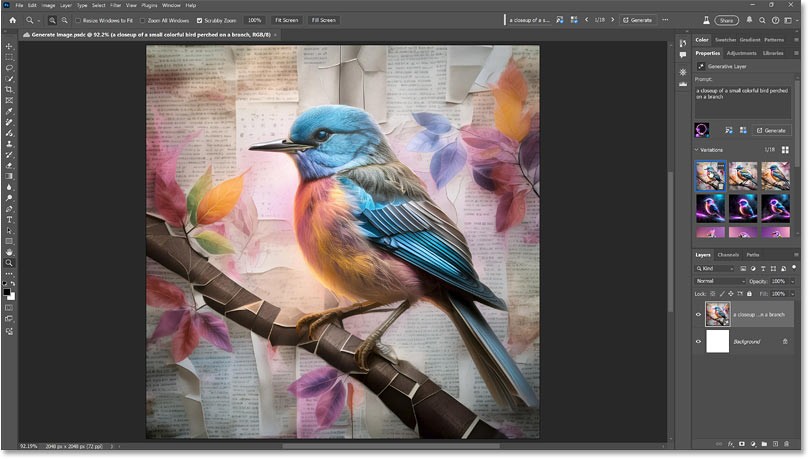
Task: Open the Normal blend mode dropdown
Action: [718, 281]
